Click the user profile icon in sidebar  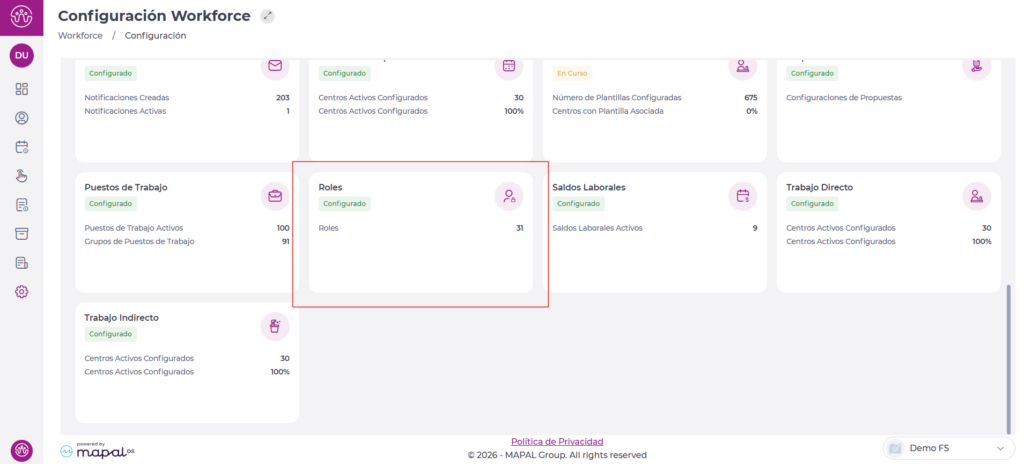click(x=22, y=118)
